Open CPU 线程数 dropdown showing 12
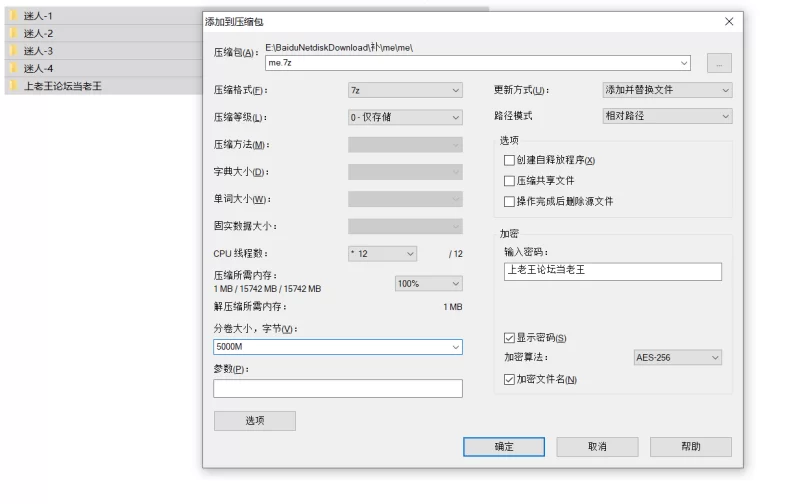Image resolution: width=800 pixels, height=504 pixels. (382, 254)
